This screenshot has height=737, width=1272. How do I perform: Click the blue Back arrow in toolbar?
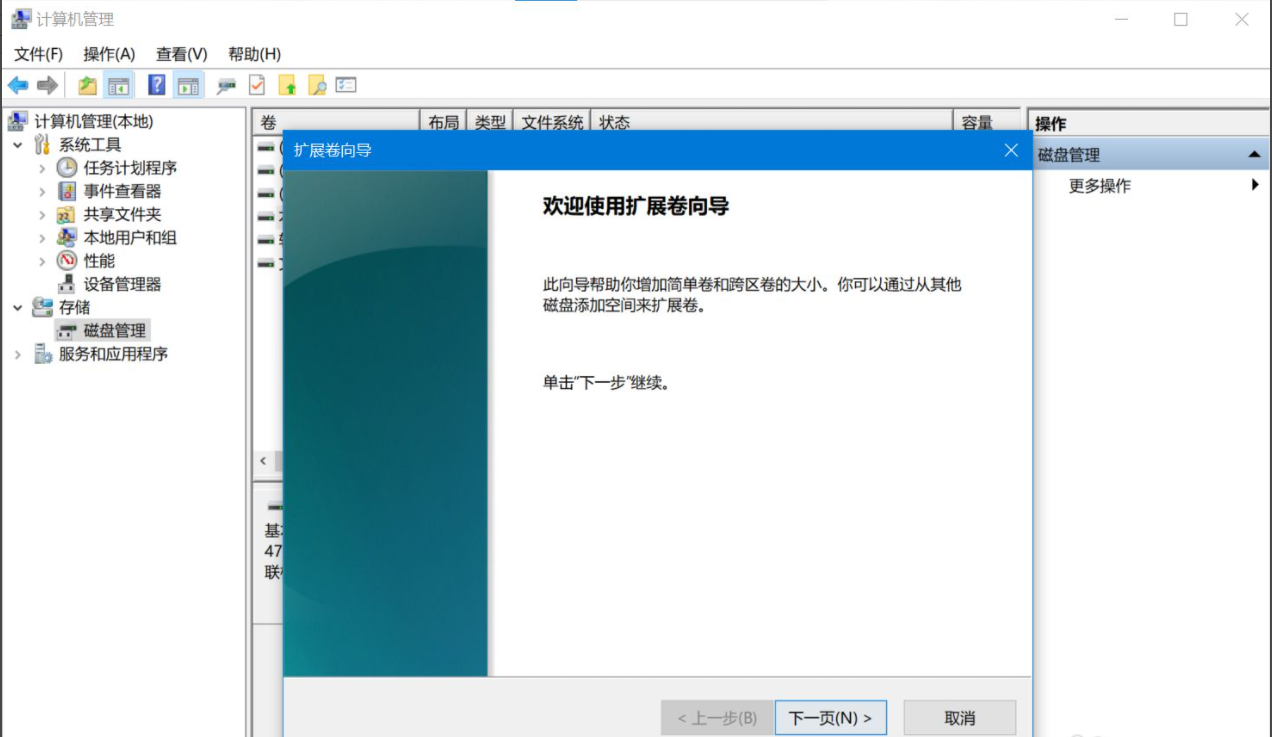18,86
